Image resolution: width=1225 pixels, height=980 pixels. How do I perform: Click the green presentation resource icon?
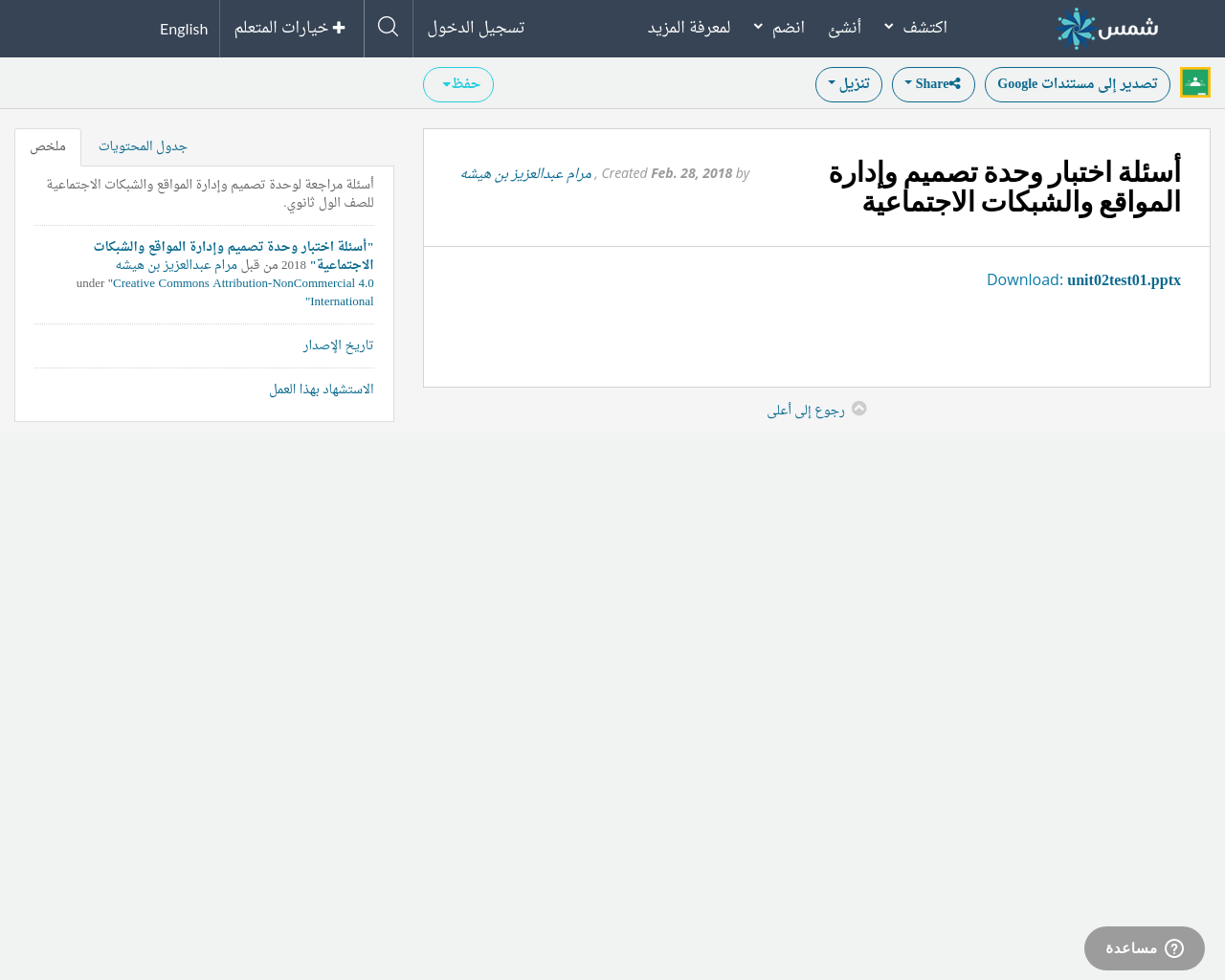tap(1195, 82)
